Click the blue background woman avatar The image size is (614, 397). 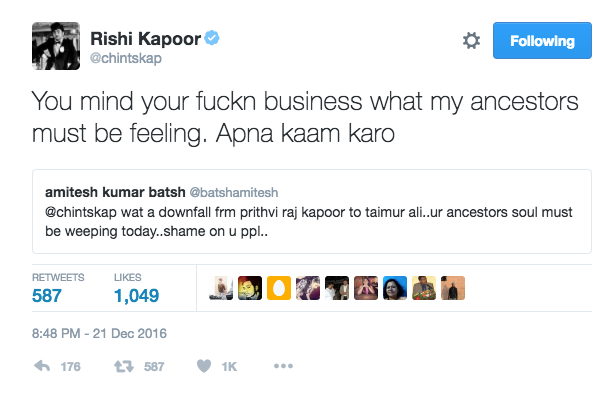395,288
